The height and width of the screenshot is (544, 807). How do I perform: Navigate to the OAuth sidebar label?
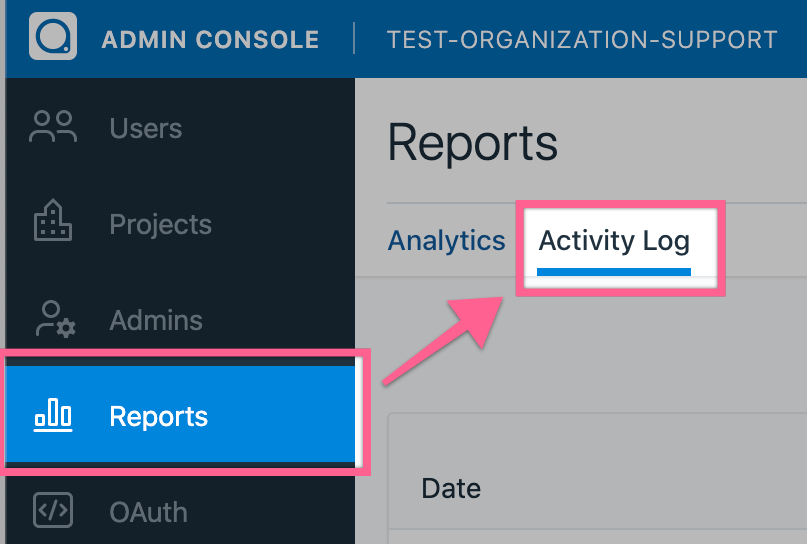click(x=148, y=512)
